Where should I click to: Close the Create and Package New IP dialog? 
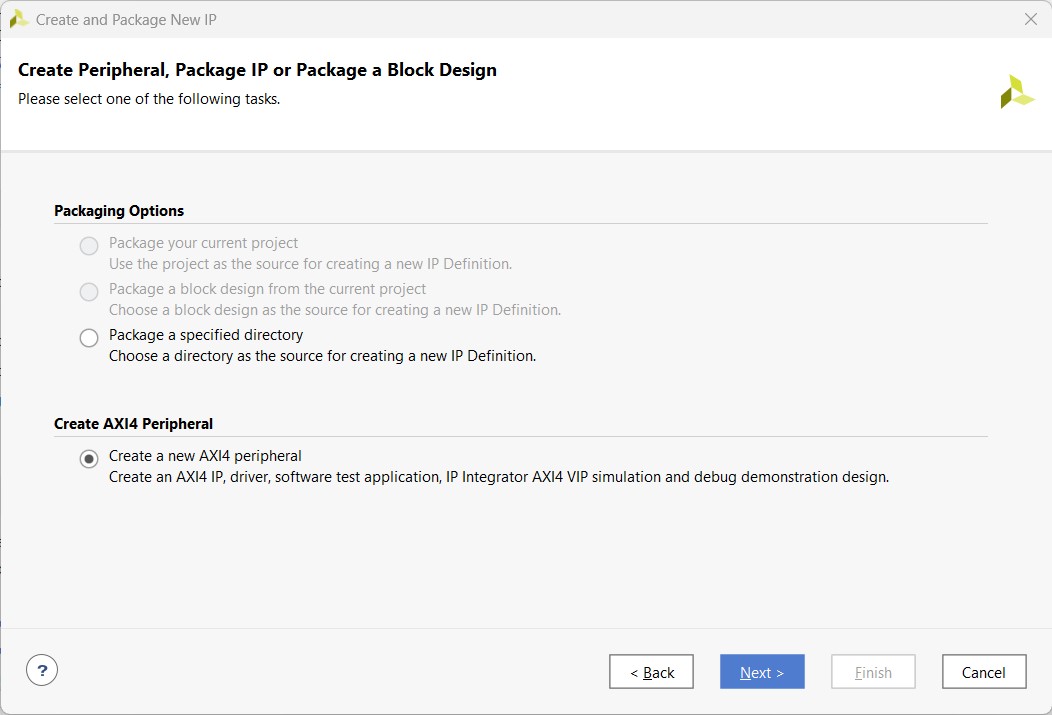1031,19
